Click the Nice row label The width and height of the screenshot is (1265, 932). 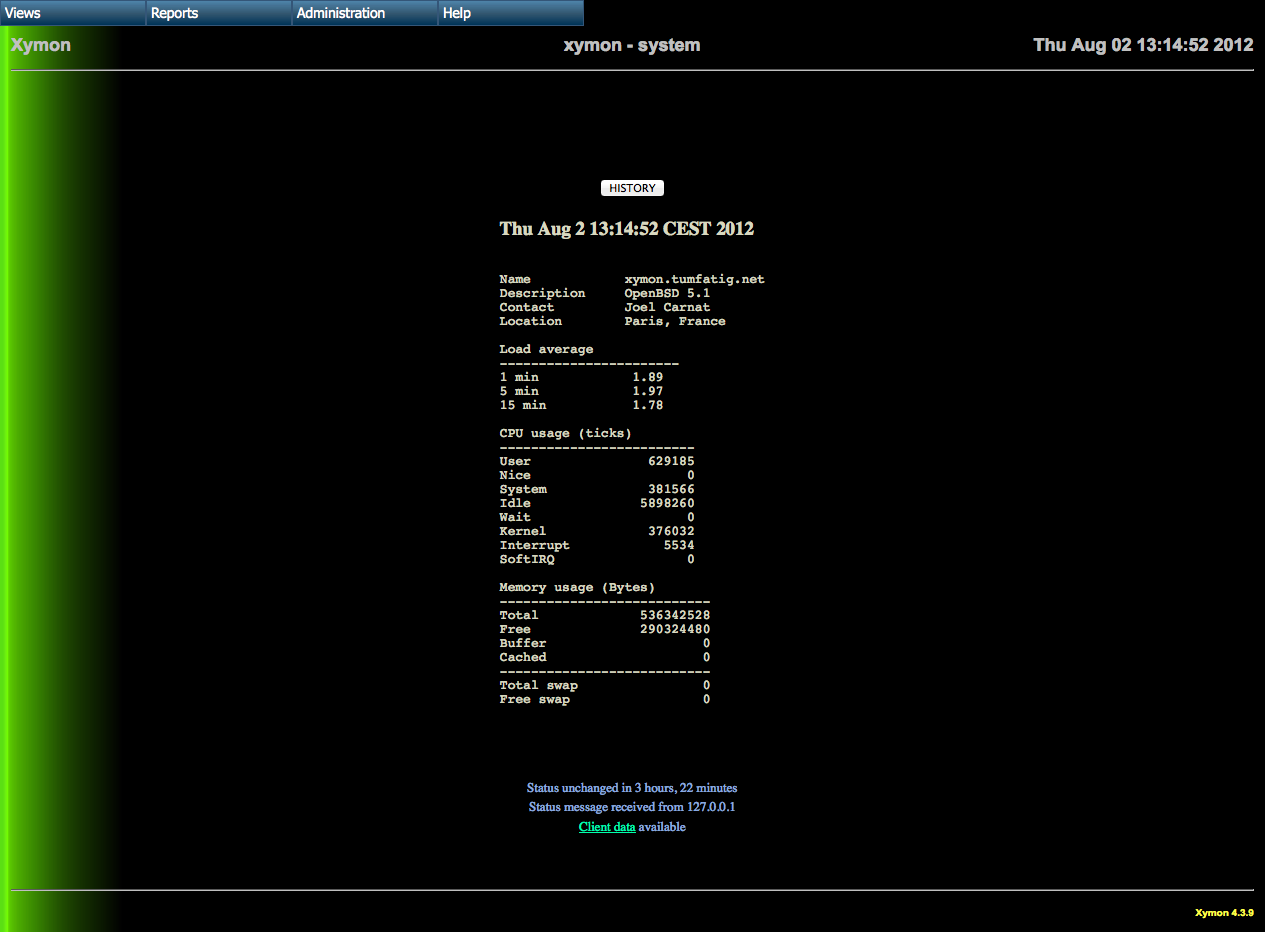point(515,475)
